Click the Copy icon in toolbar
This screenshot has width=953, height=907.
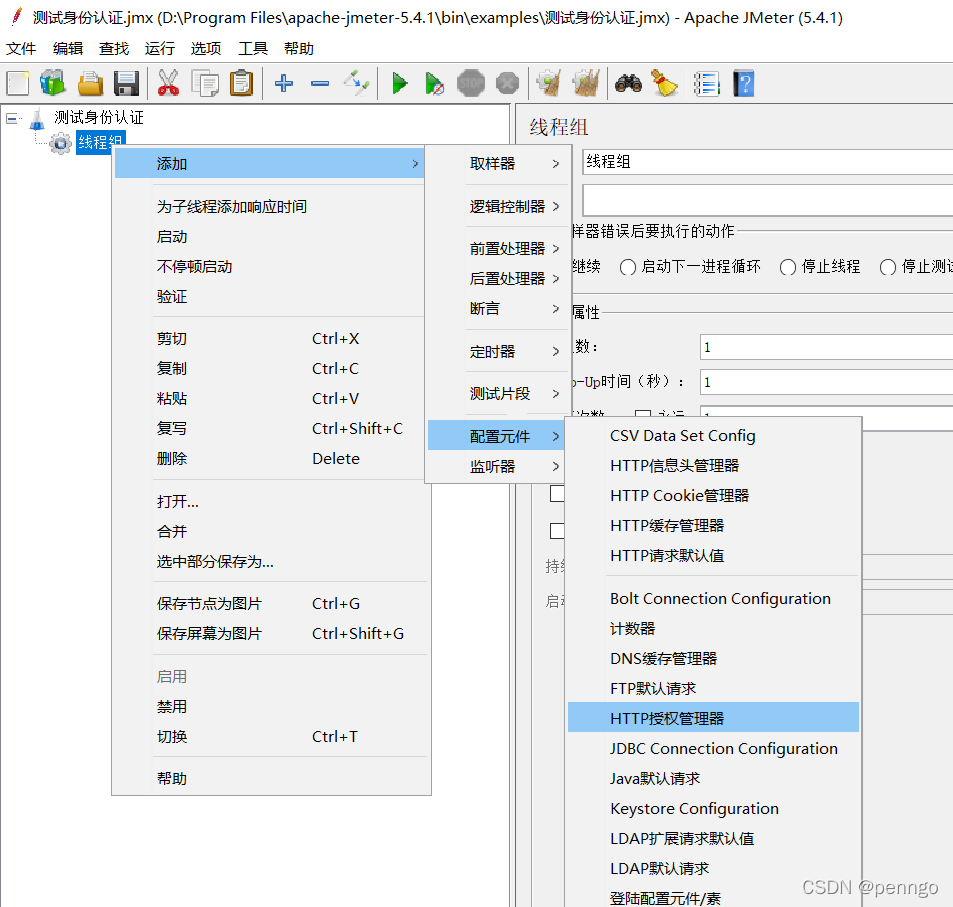pyautogui.click(x=205, y=83)
